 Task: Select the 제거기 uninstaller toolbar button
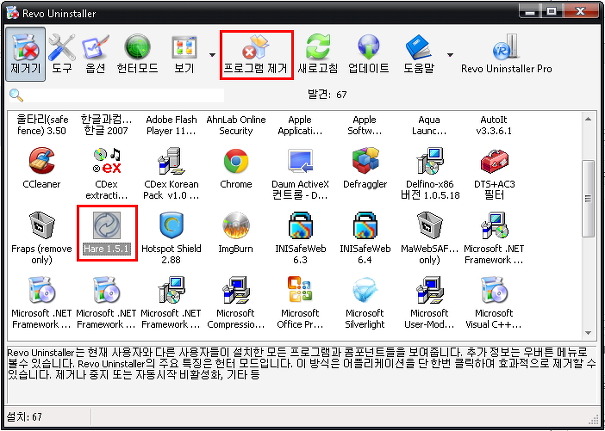pos(25,54)
